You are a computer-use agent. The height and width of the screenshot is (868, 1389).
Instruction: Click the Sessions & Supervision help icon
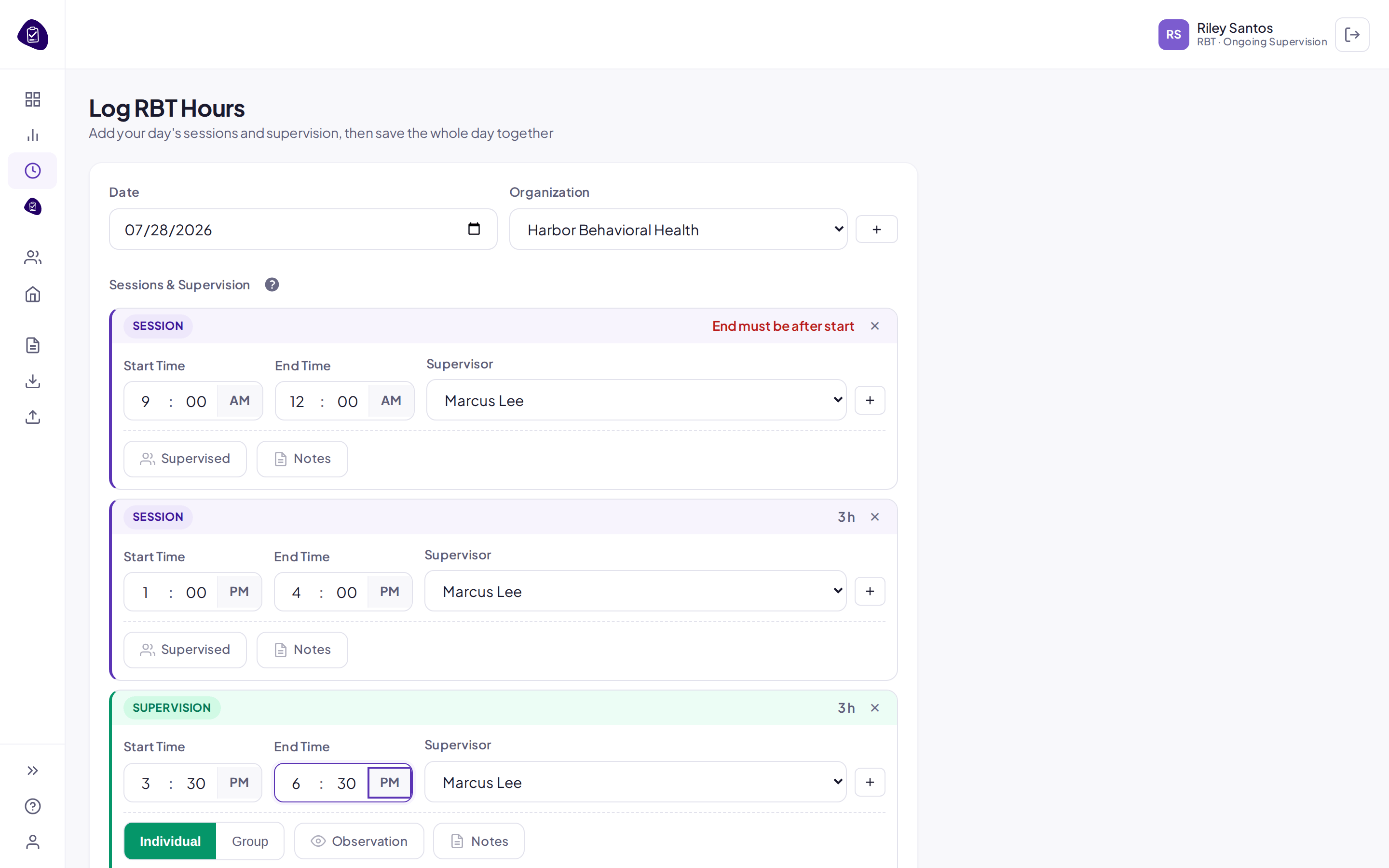pos(272,285)
